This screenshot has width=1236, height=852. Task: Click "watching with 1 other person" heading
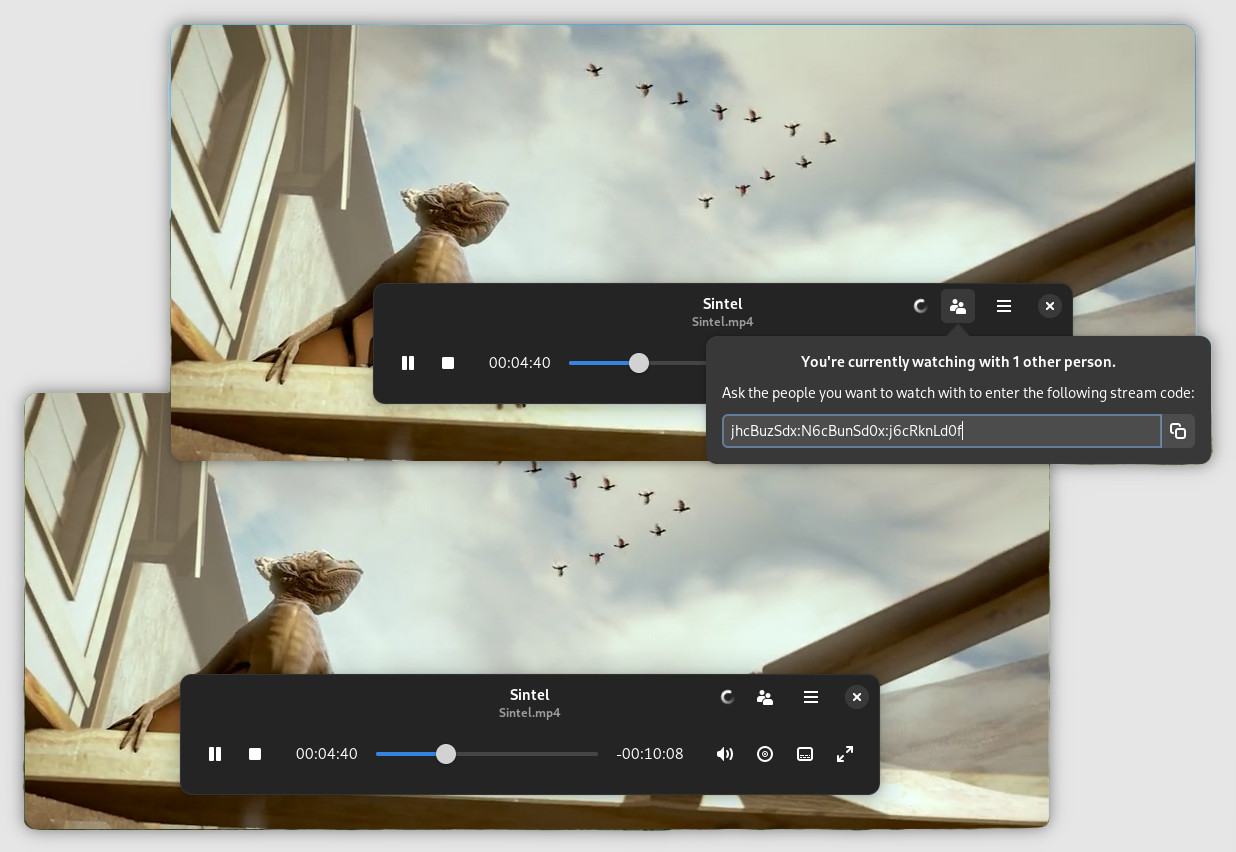(958, 362)
